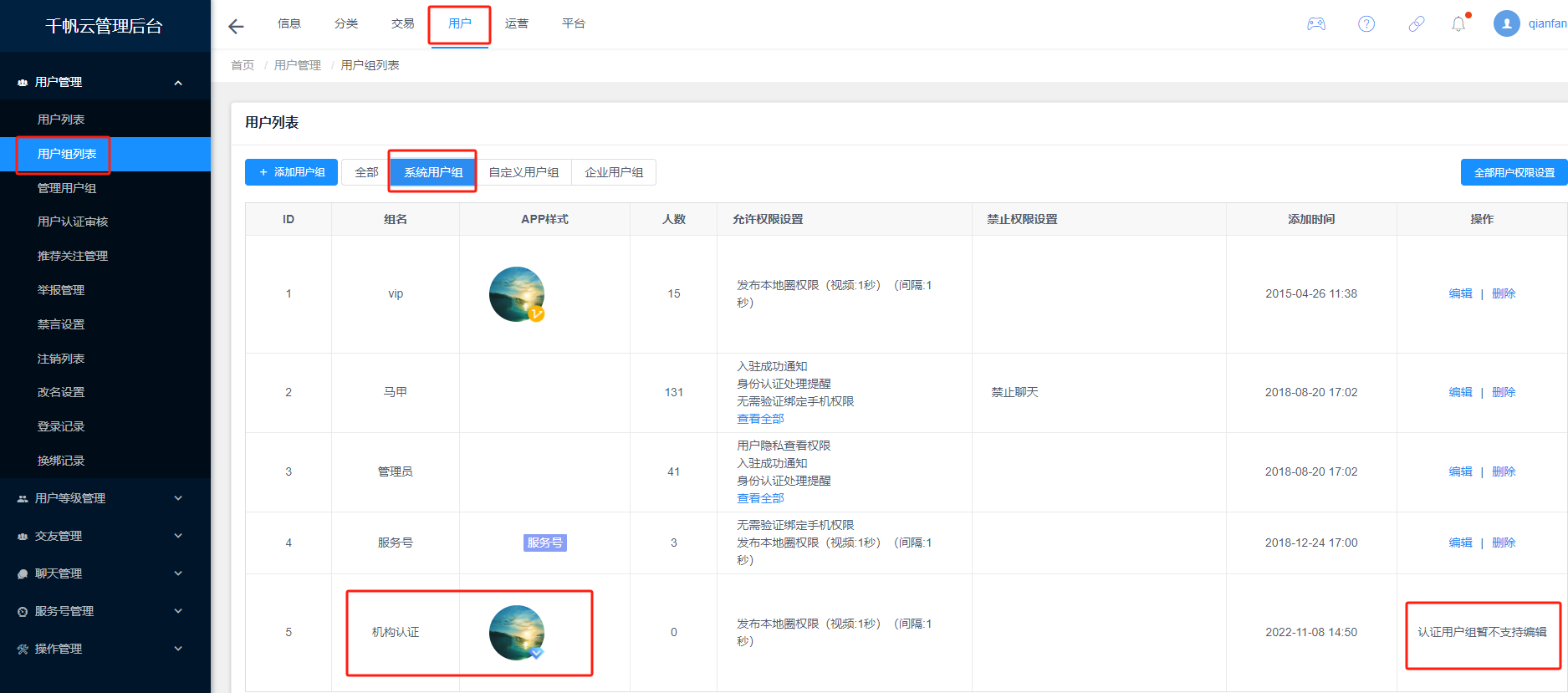The height and width of the screenshot is (693, 1568).
Task: Open the 分类 top menu
Action: tap(346, 23)
